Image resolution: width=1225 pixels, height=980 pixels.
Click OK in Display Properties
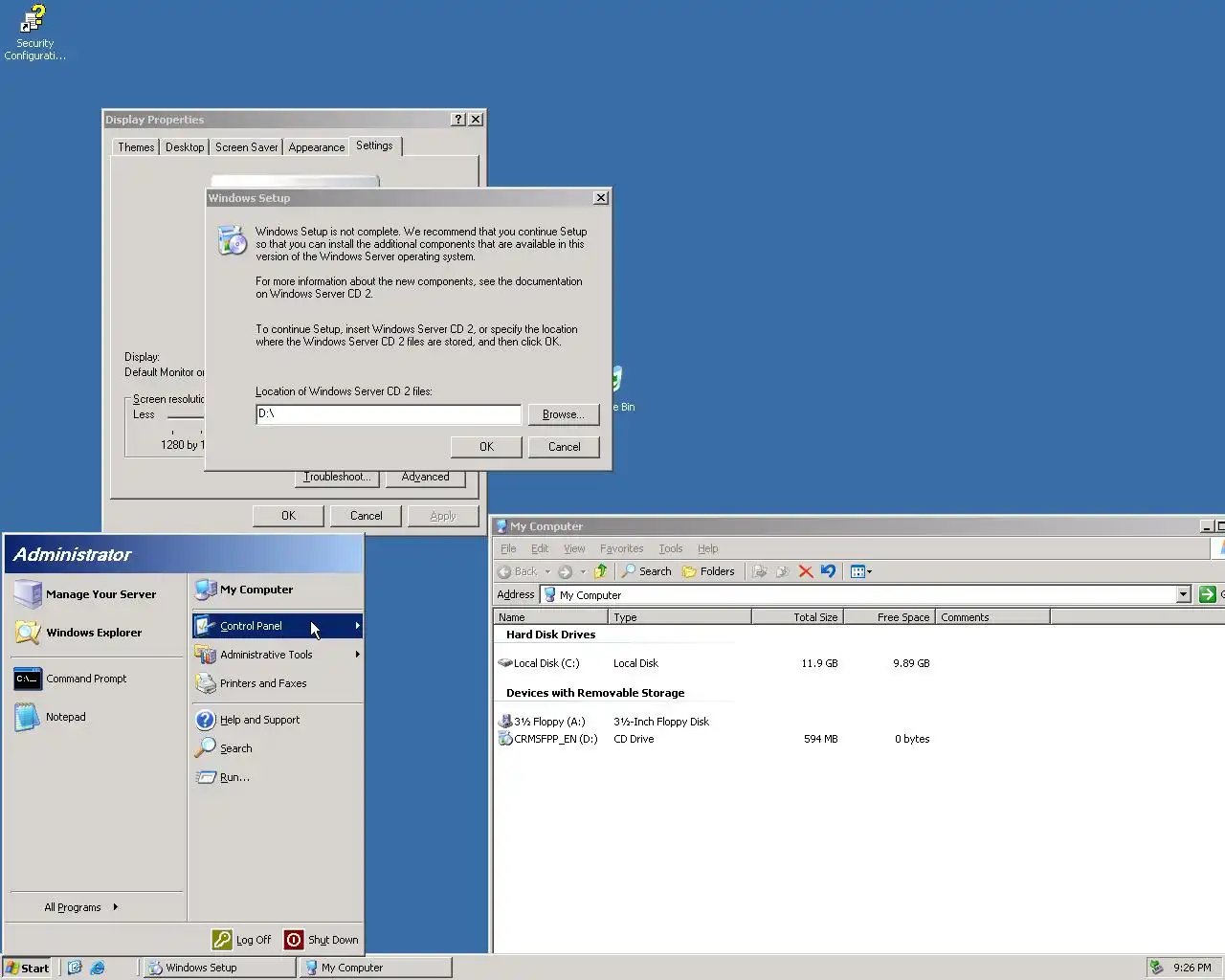click(x=288, y=516)
